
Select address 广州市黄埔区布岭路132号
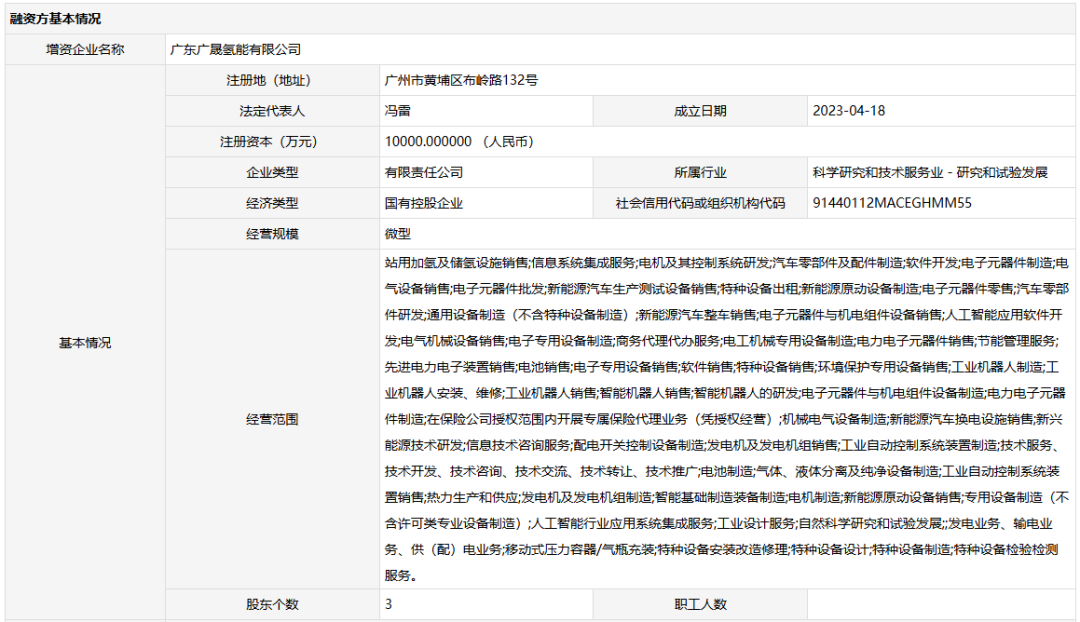point(461,81)
